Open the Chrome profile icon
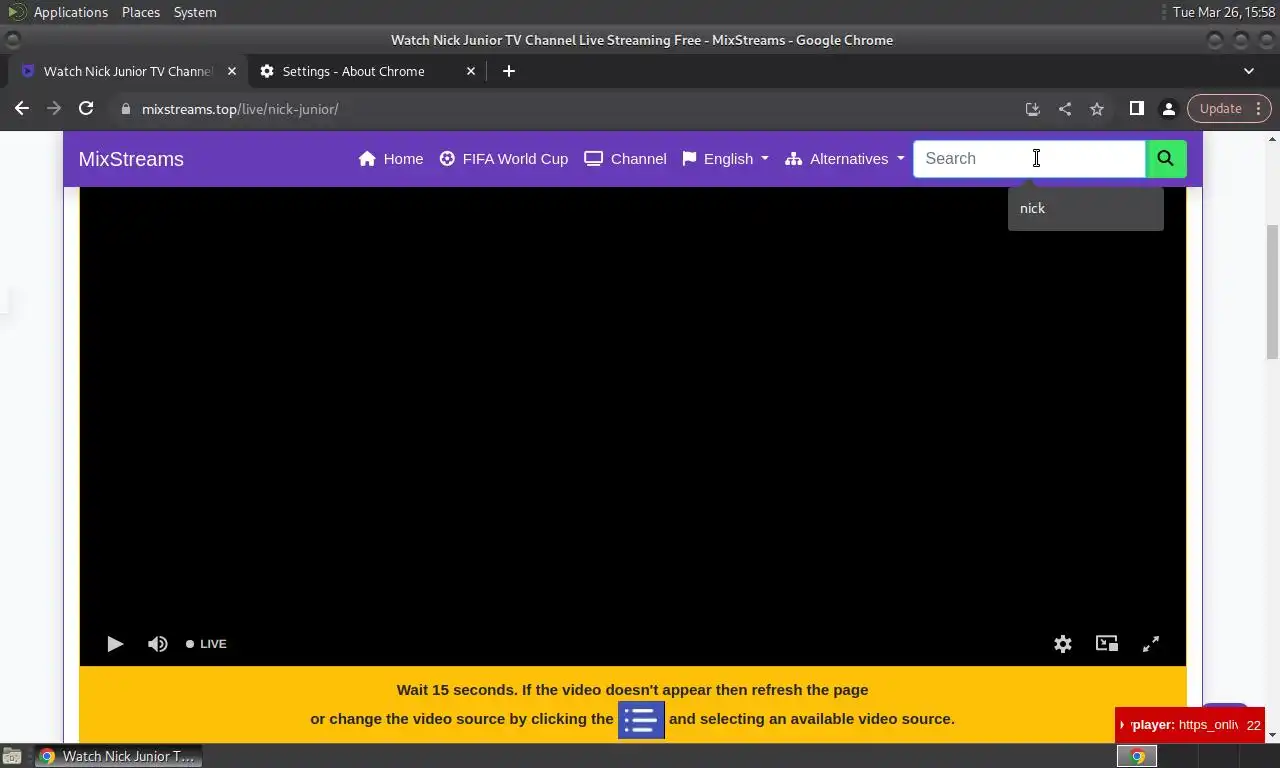Viewport: 1280px width, 768px height. click(x=1168, y=108)
